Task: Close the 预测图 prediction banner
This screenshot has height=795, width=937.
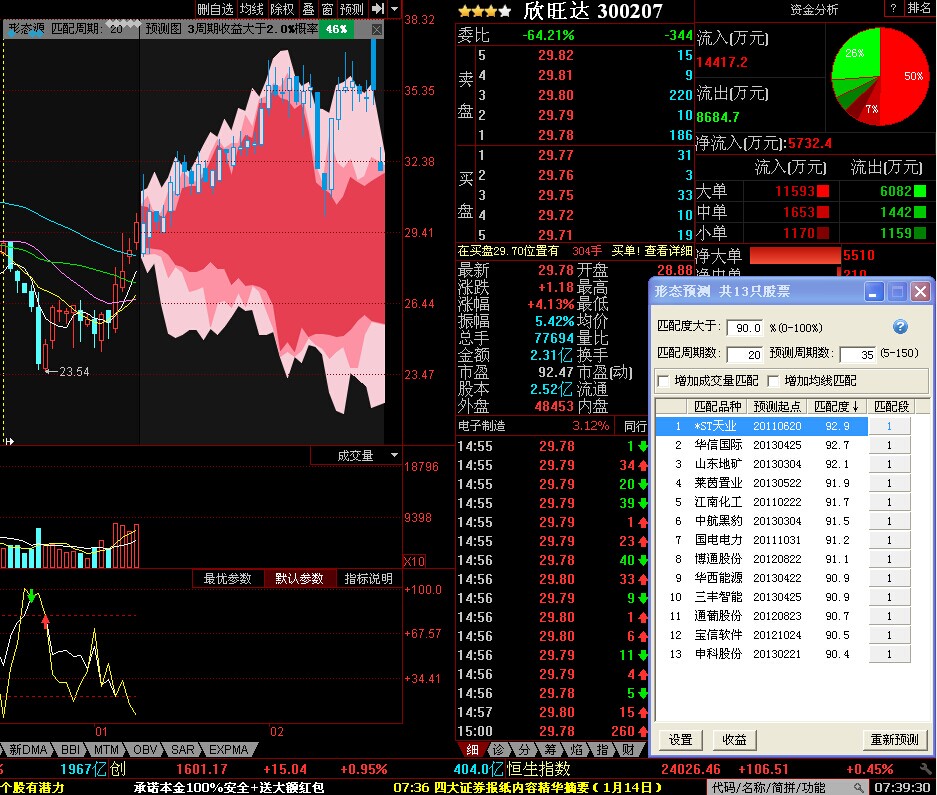Action: pyautogui.click(x=376, y=29)
